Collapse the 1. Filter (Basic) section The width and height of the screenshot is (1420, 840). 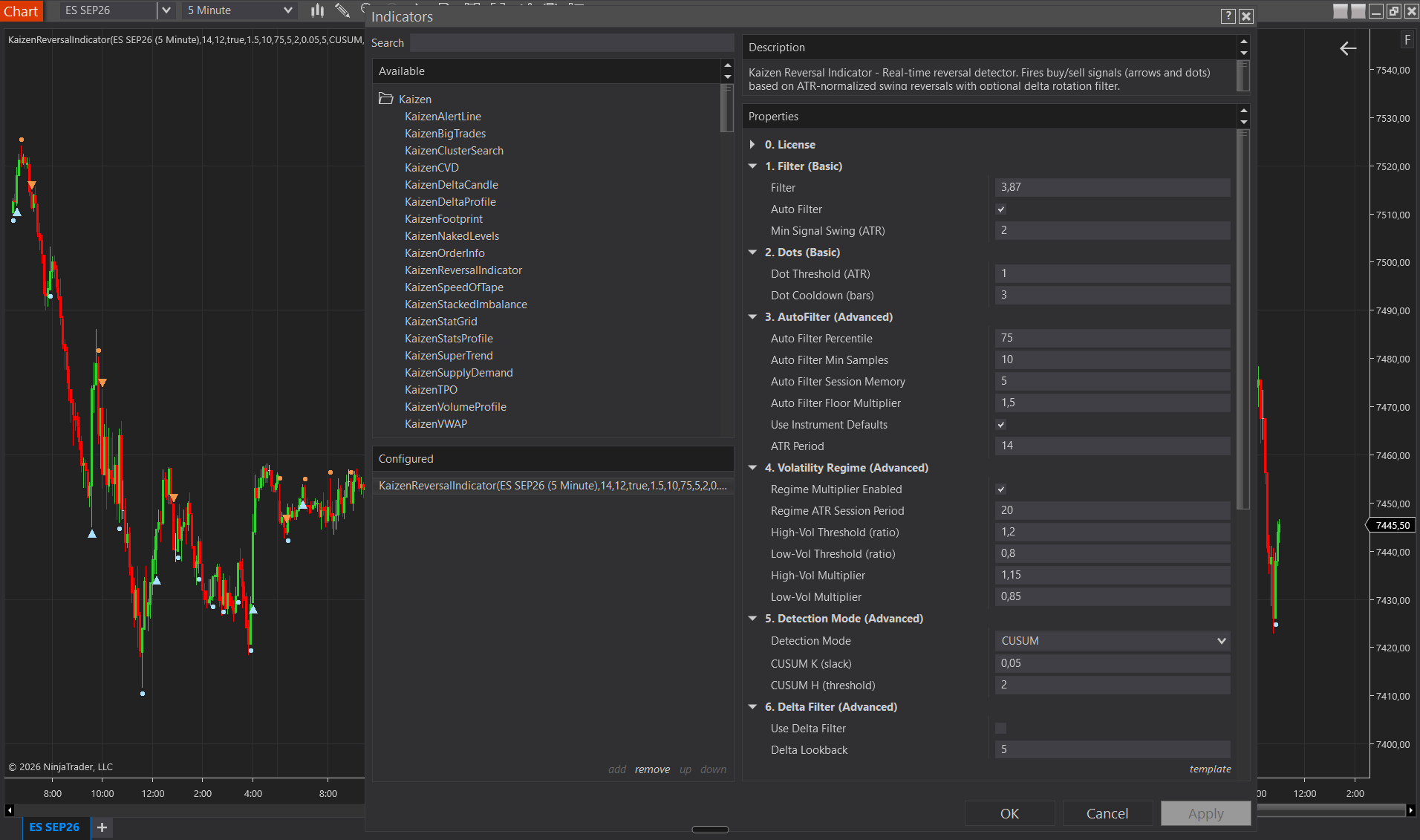(x=752, y=166)
